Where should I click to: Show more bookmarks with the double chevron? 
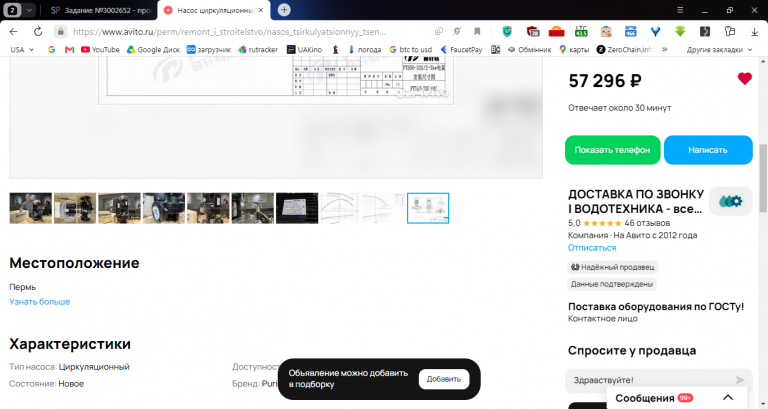tap(665, 49)
